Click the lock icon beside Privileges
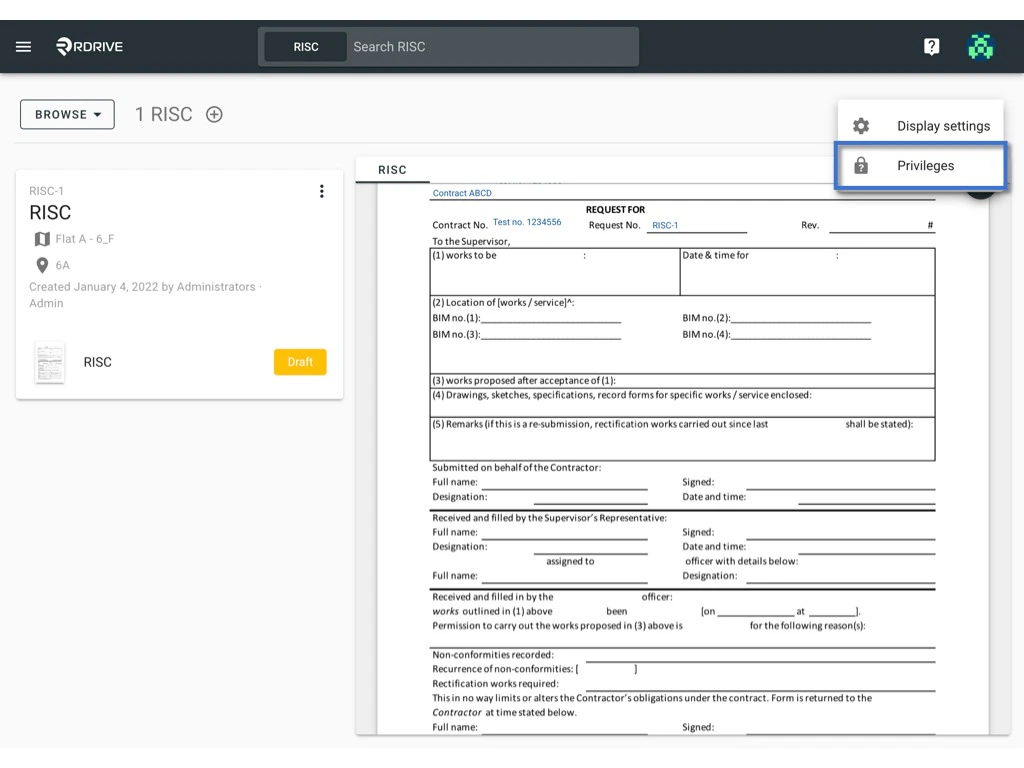This screenshot has height=768, width=1024. pos(861,165)
